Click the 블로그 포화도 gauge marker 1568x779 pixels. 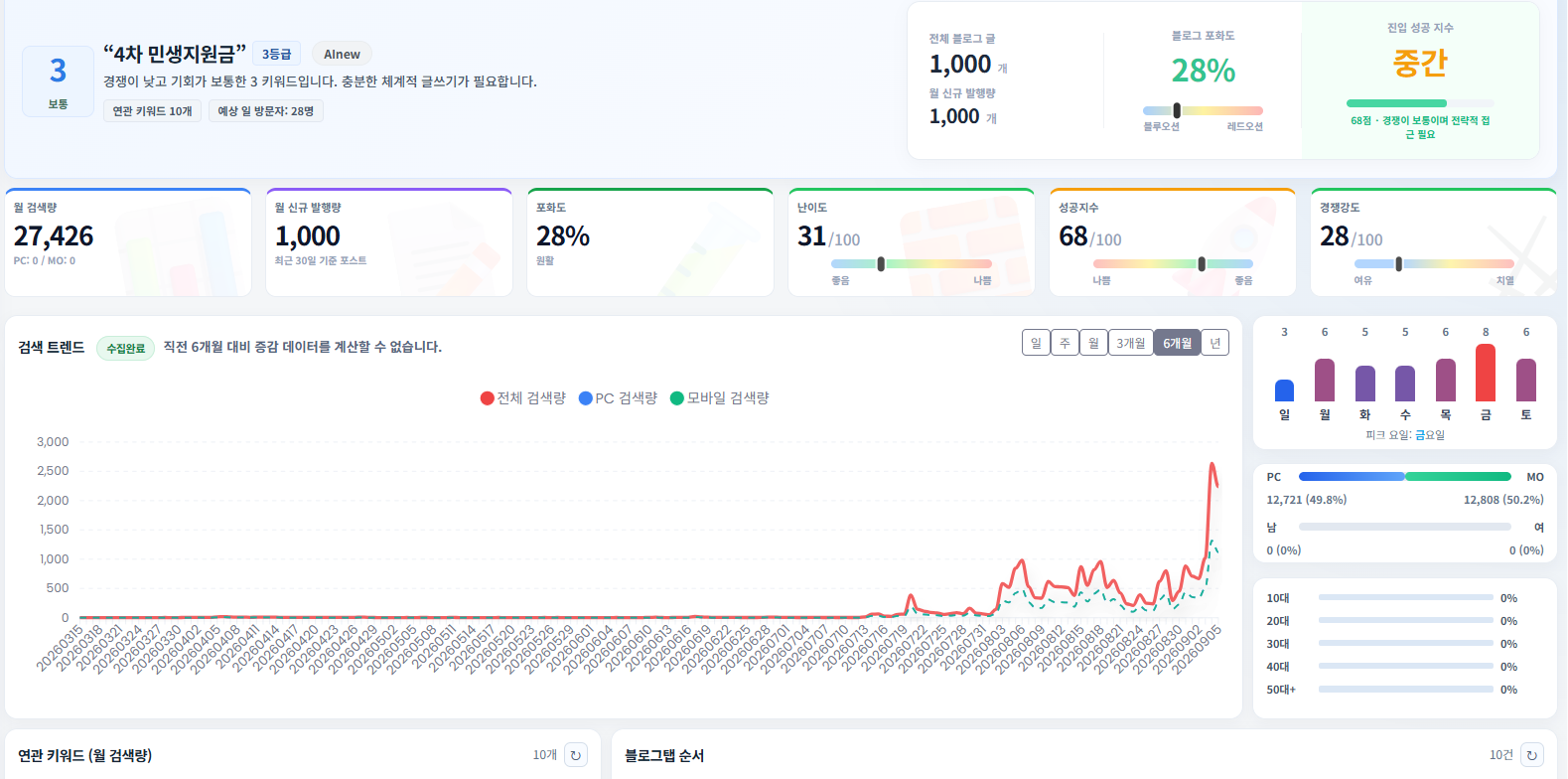pyautogui.click(x=1177, y=110)
